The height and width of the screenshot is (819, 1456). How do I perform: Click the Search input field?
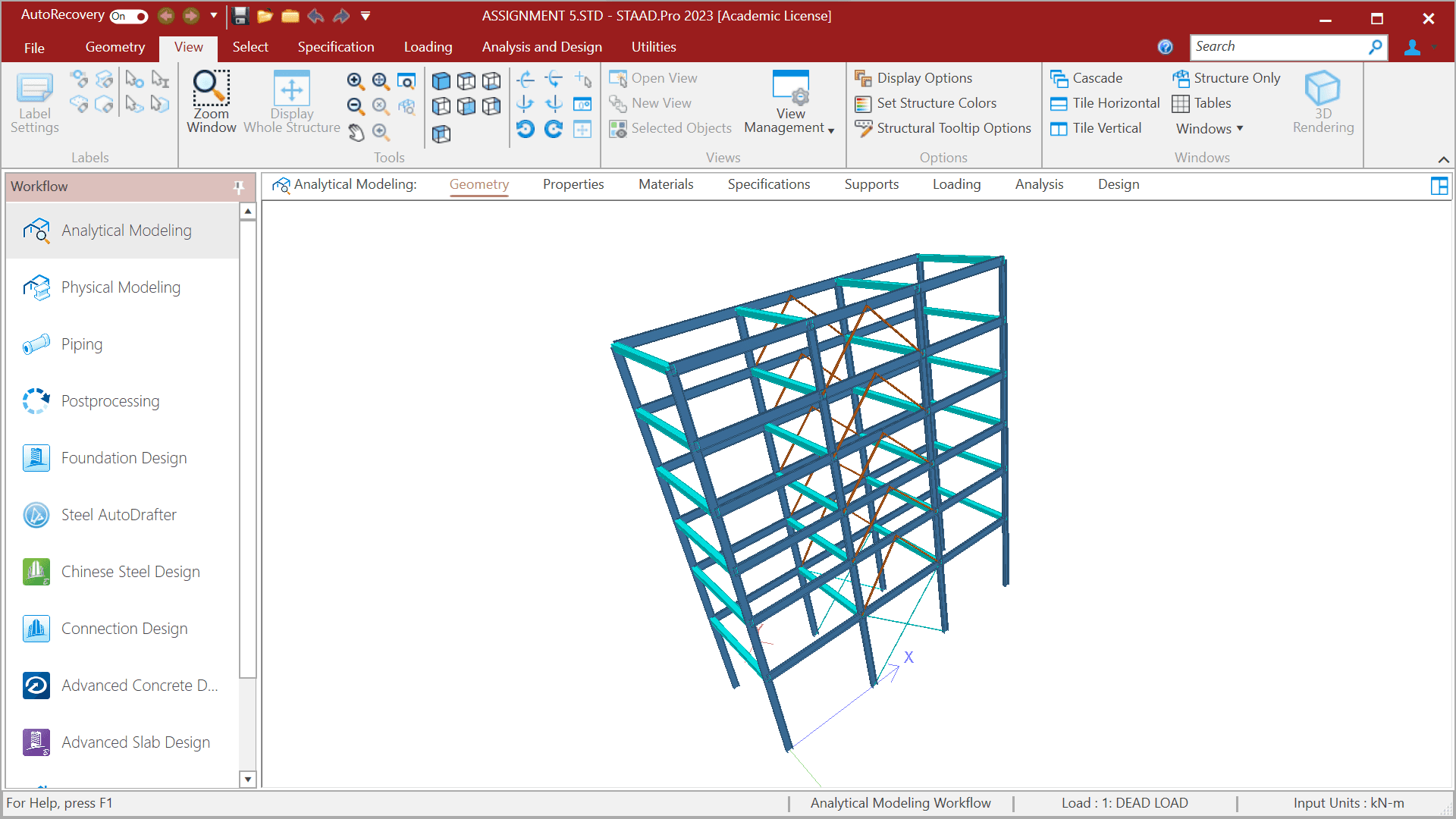pos(1279,47)
